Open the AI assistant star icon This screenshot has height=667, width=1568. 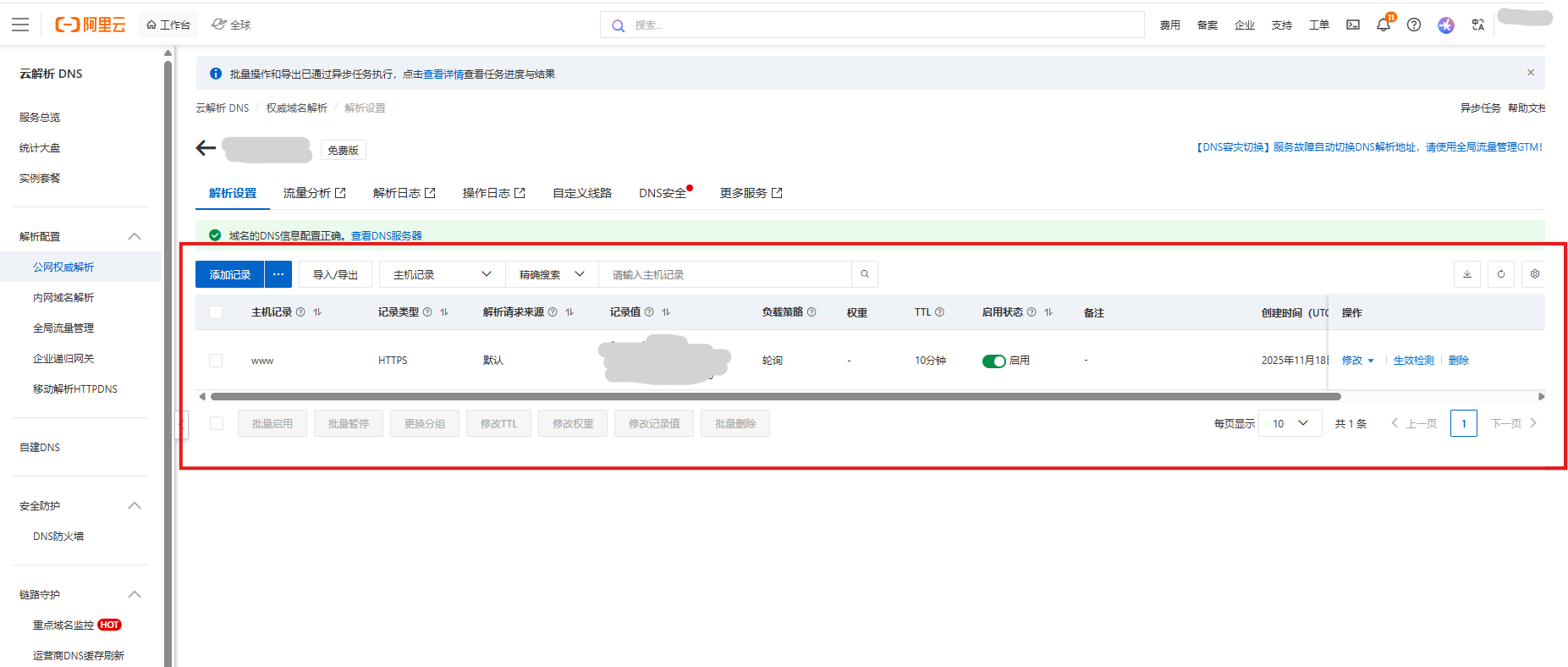(1446, 25)
